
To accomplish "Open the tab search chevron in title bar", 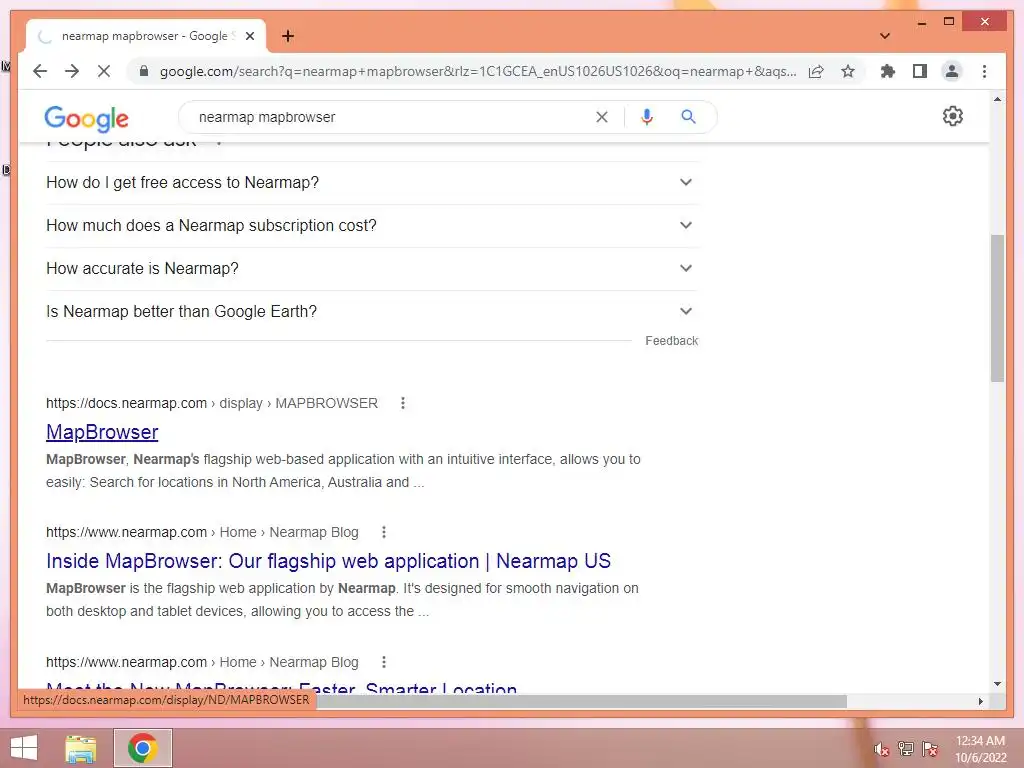I will tap(885, 36).
